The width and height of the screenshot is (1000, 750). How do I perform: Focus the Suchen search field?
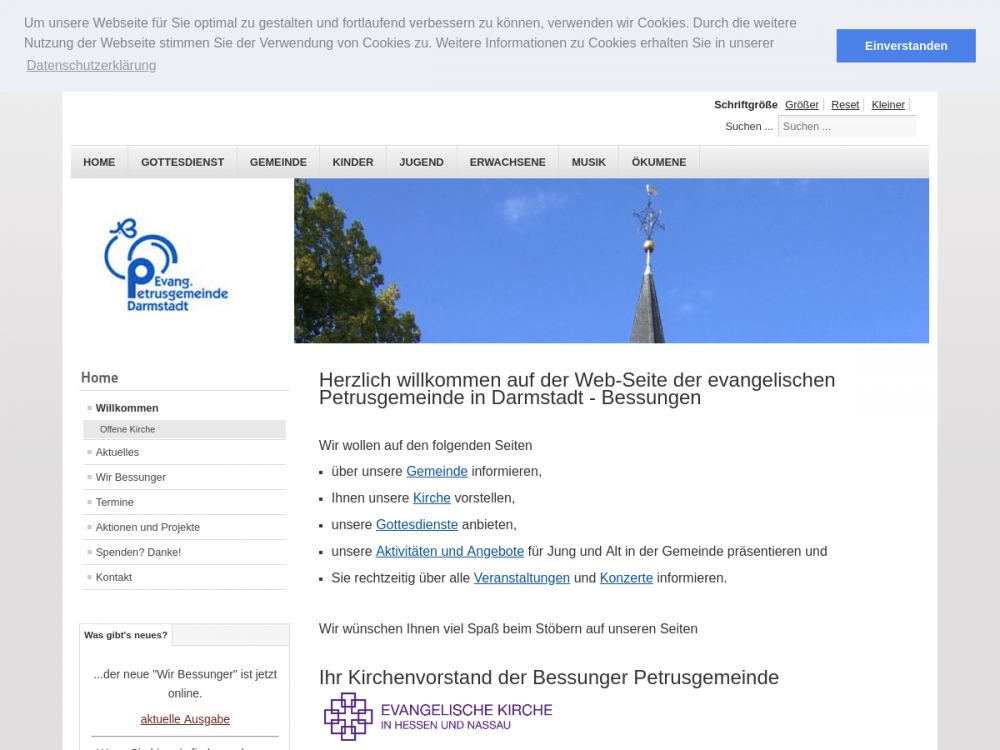pos(846,126)
